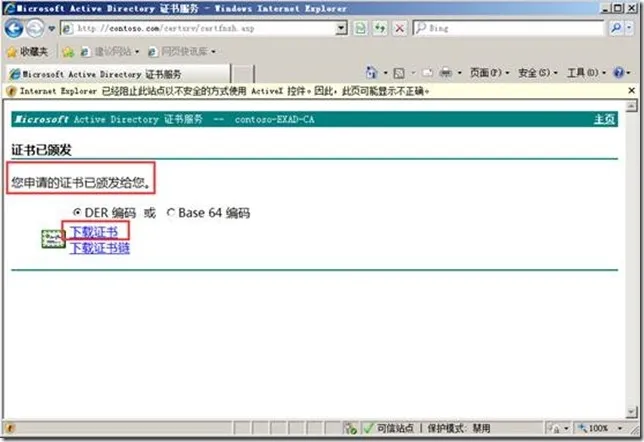Open the 工具(O) menu

(586, 73)
